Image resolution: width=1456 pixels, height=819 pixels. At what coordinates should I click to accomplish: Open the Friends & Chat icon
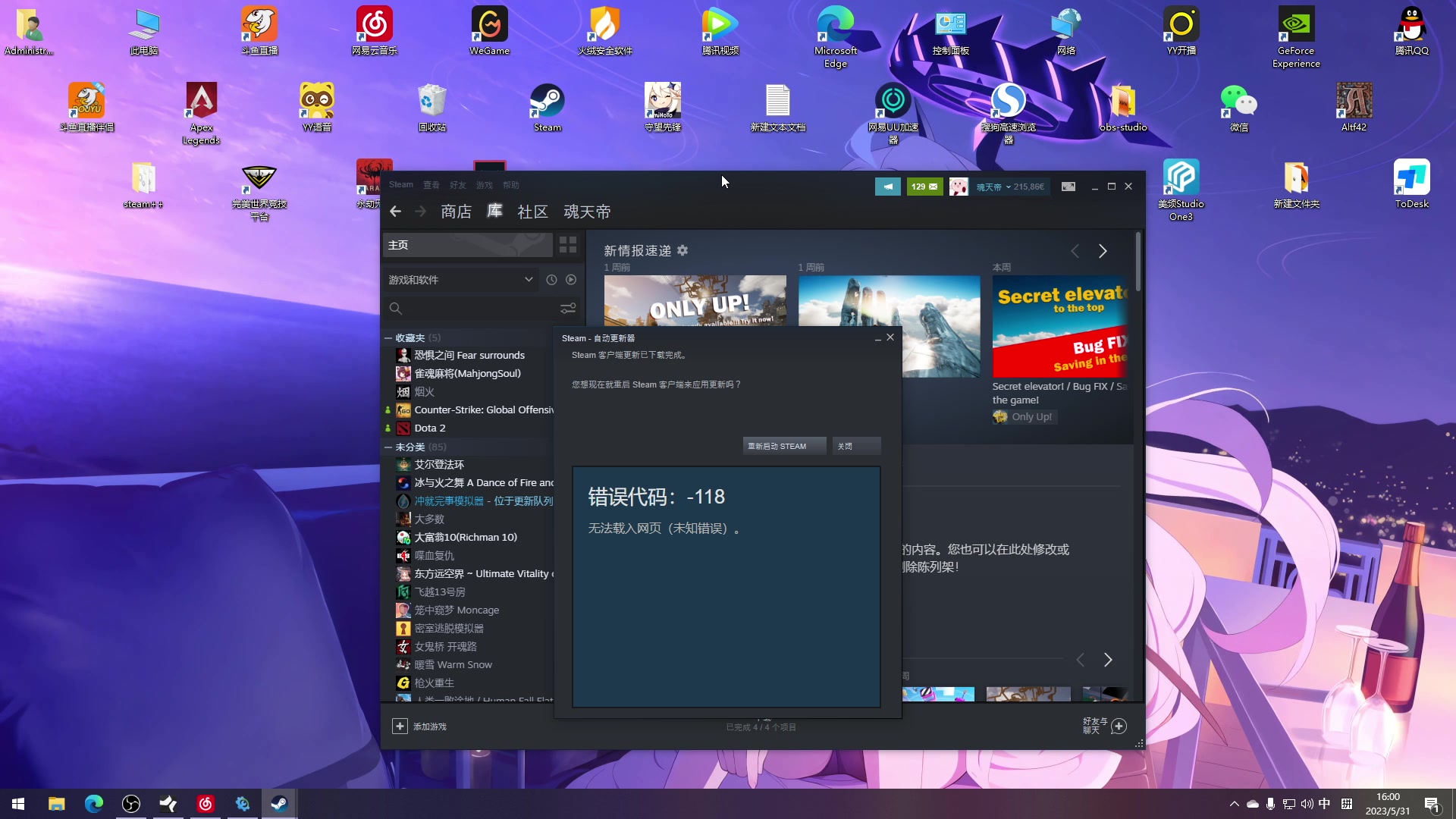(x=1119, y=726)
